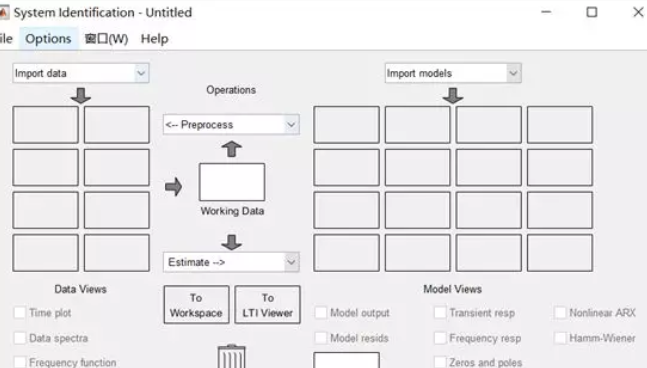The width and height of the screenshot is (647, 368).
Task: Open the Estimate dropdown list
Action: [231, 262]
